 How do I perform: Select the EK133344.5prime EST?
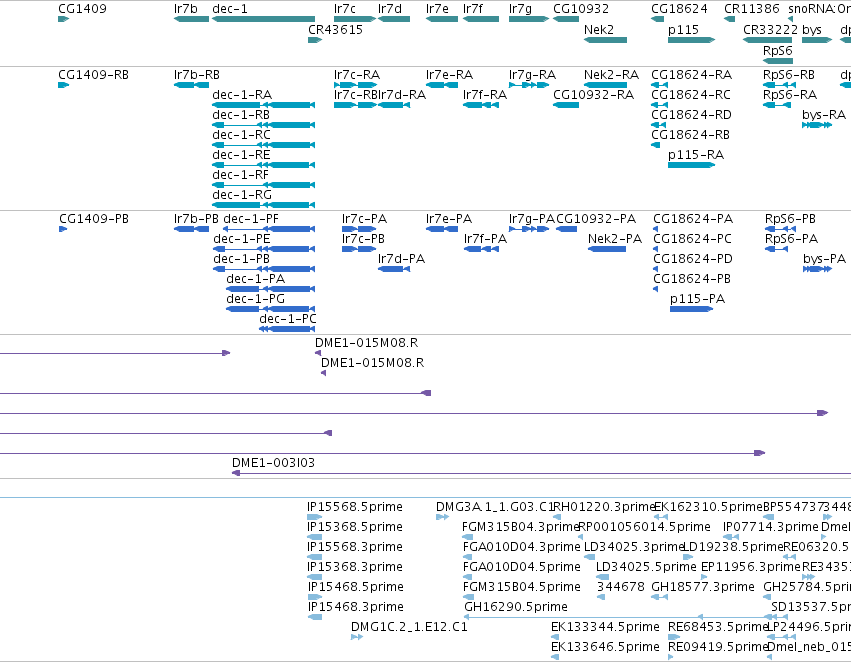click(555, 637)
